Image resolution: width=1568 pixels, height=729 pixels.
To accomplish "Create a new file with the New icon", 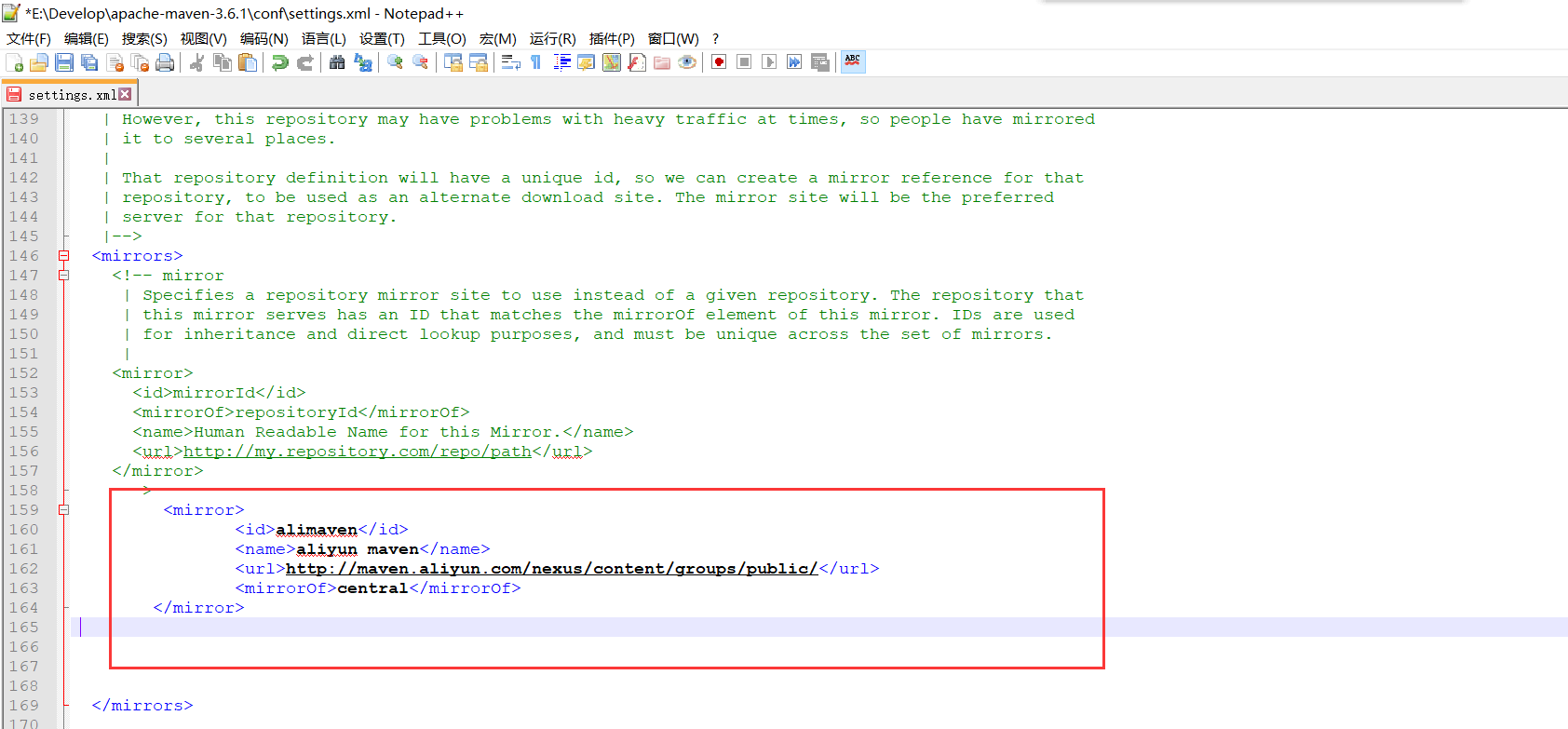I will [15, 62].
